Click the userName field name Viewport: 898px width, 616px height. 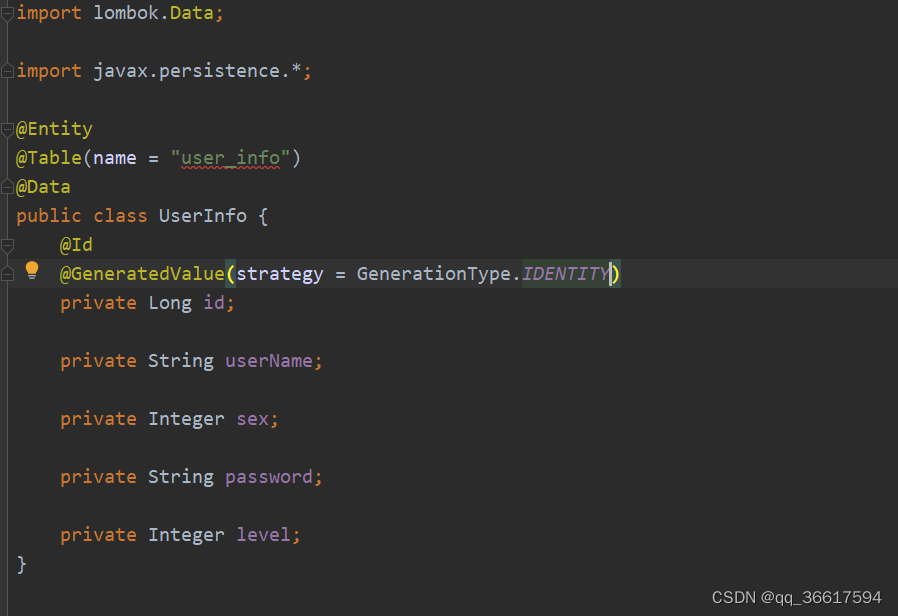[x=272, y=360]
